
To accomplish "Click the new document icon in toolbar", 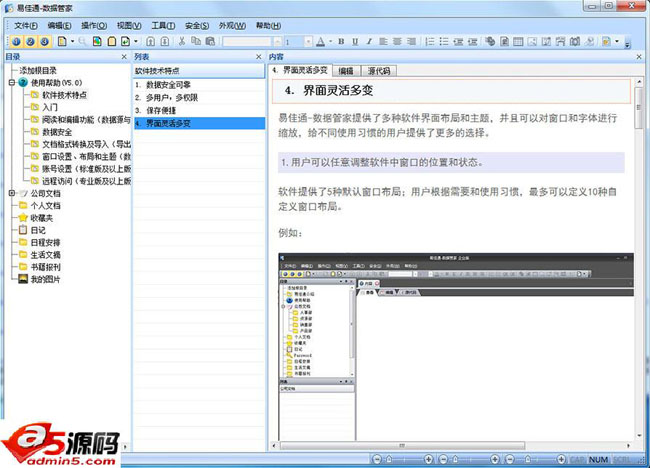I will point(62,41).
